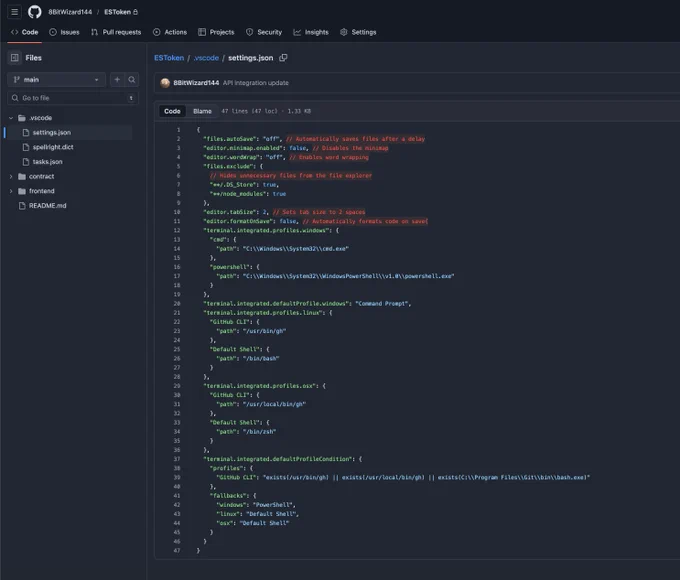680x580 pixels.
Task: Click the search files magnifier button
Action: pyautogui.click(x=132, y=79)
